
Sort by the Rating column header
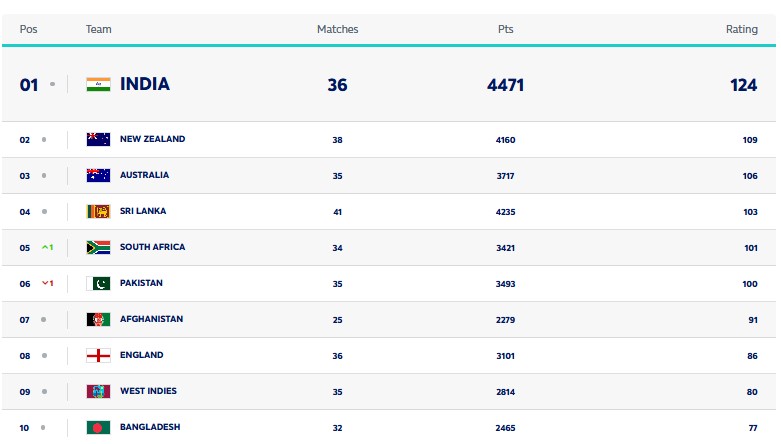pos(741,30)
